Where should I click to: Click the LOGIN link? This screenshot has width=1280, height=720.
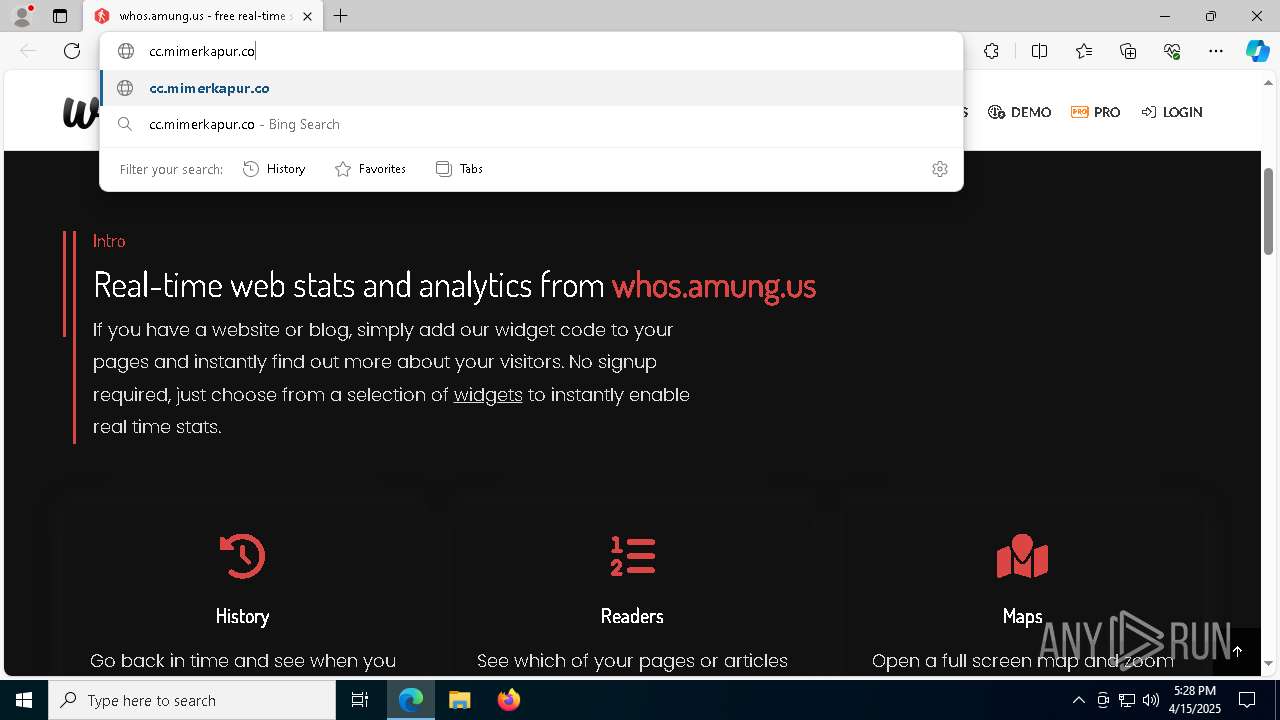1172,112
